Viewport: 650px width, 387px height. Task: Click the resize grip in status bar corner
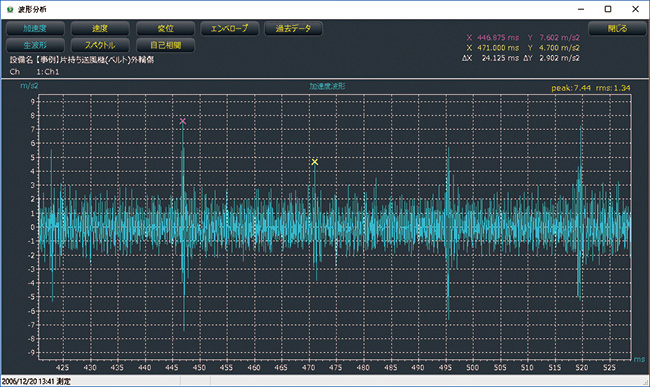pyautogui.click(x=646, y=382)
